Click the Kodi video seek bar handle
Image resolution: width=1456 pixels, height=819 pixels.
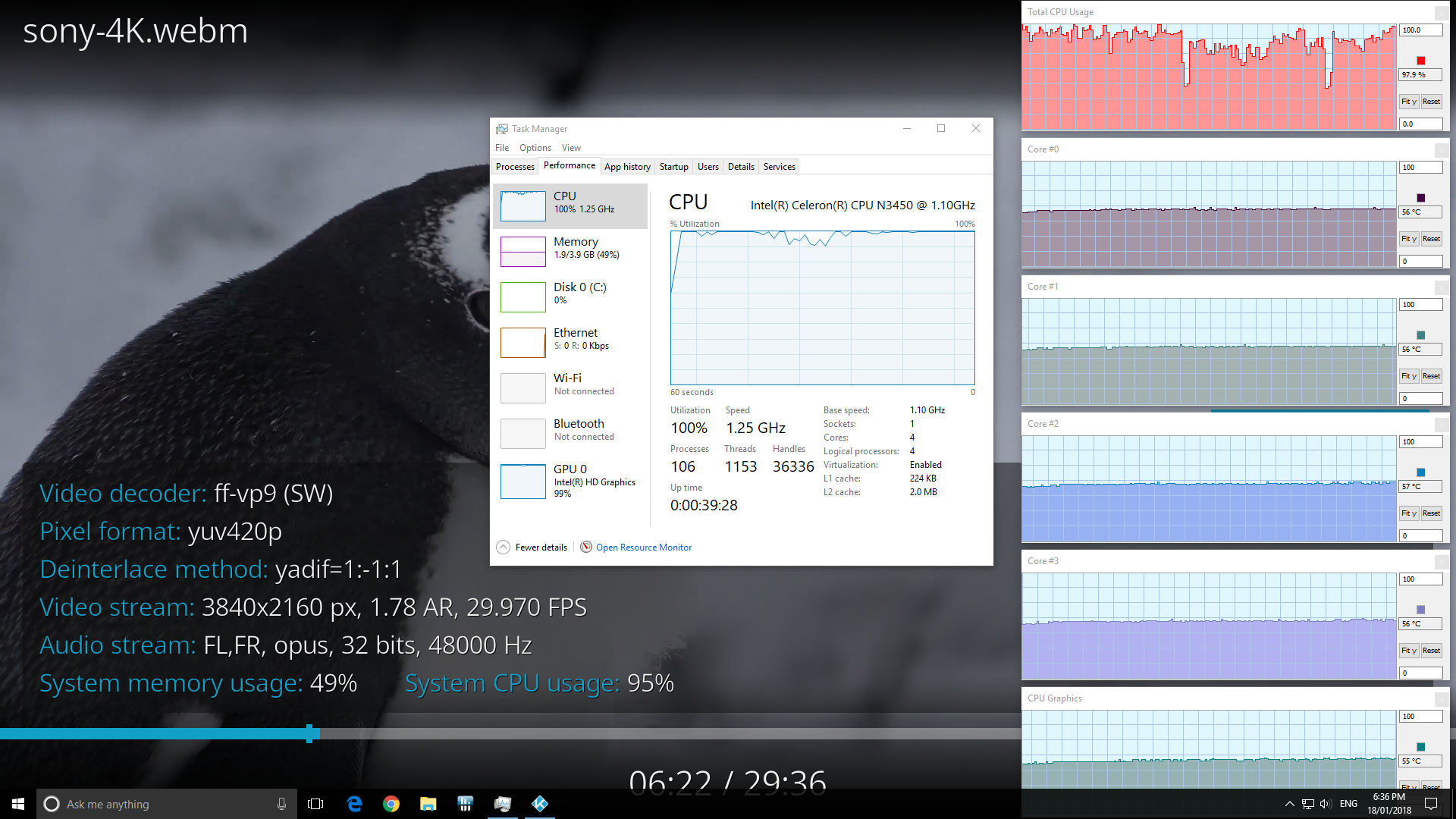point(309,733)
